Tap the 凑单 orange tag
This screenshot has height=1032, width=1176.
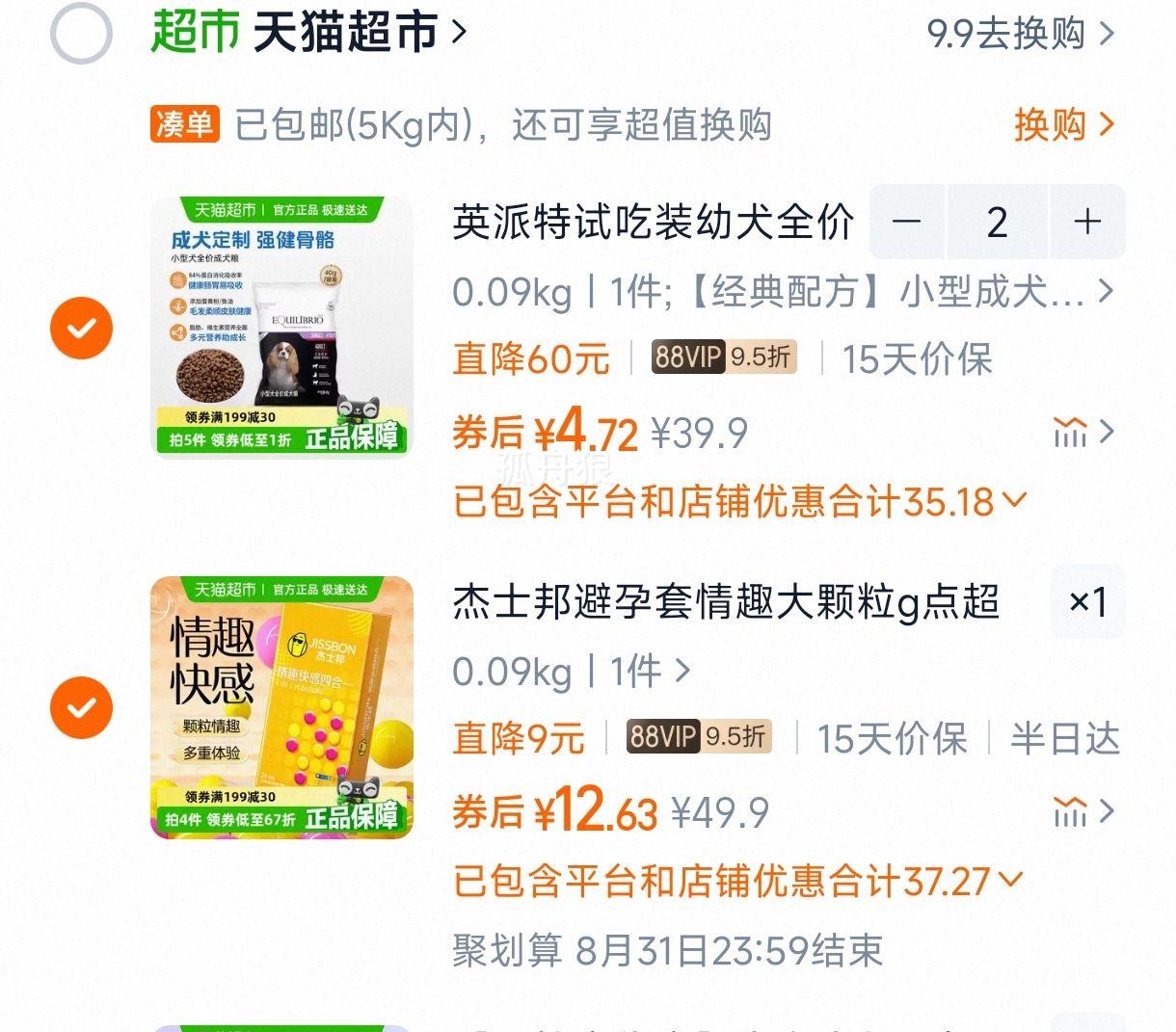pyautogui.click(x=185, y=124)
